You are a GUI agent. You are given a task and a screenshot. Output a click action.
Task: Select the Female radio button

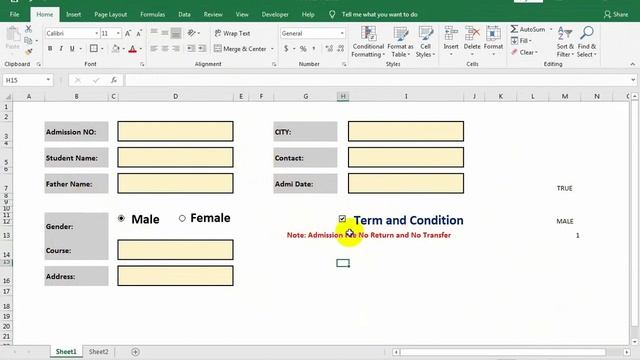(182, 218)
